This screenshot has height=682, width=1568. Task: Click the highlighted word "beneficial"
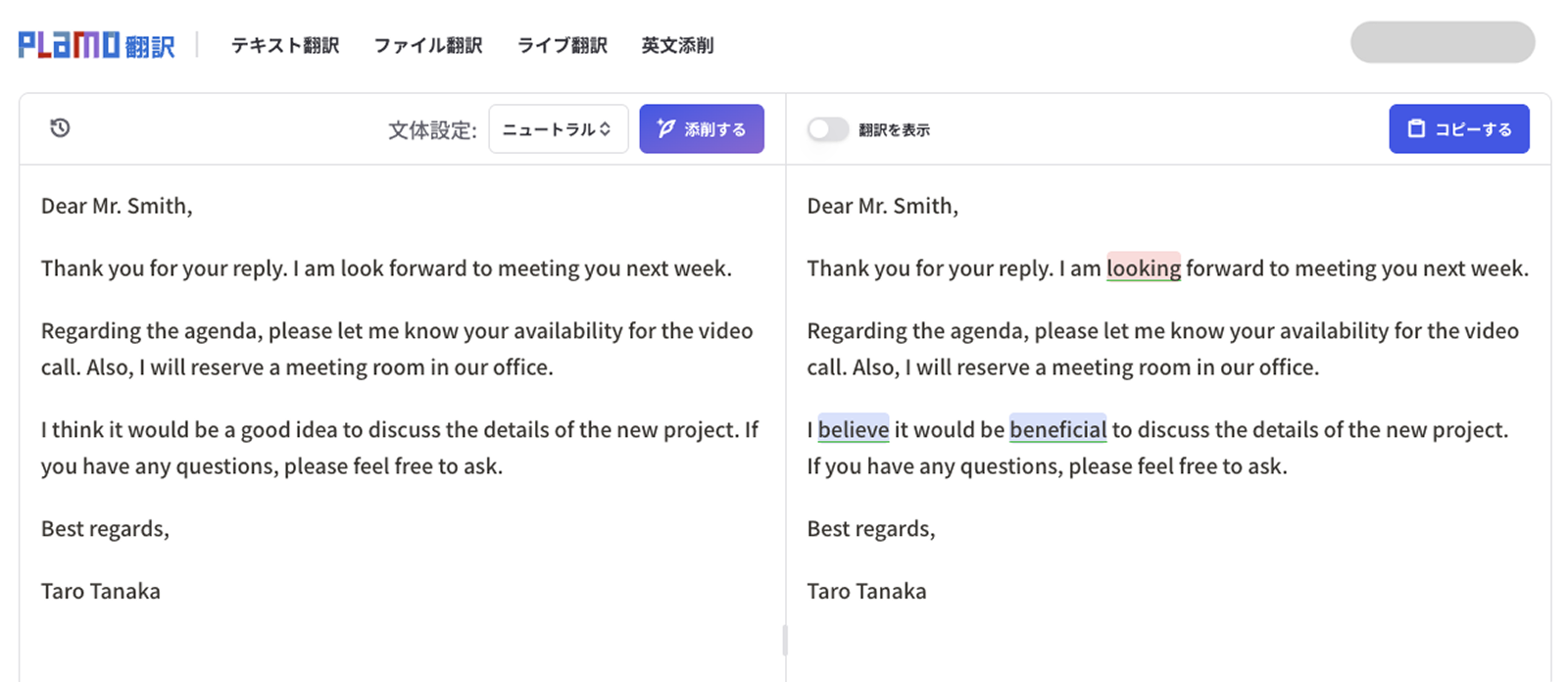click(x=1057, y=428)
